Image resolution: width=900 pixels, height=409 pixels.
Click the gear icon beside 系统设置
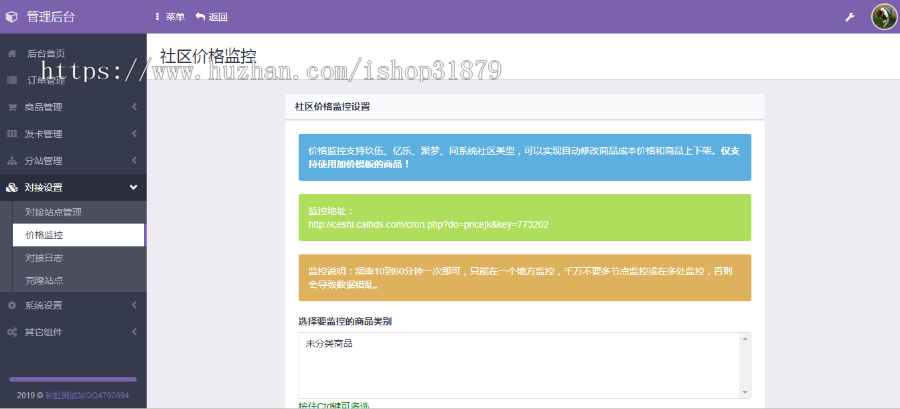[x=11, y=305]
